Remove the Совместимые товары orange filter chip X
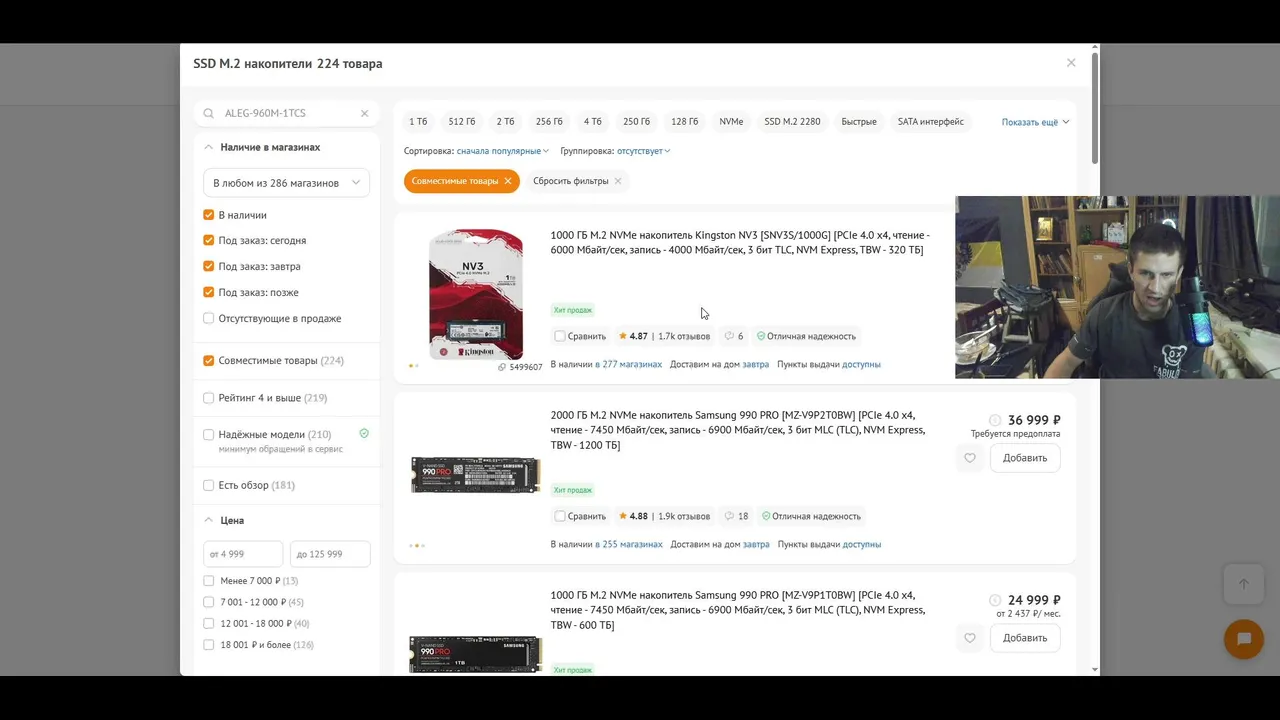The height and width of the screenshot is (720, 1280). (x=508, y=181)
